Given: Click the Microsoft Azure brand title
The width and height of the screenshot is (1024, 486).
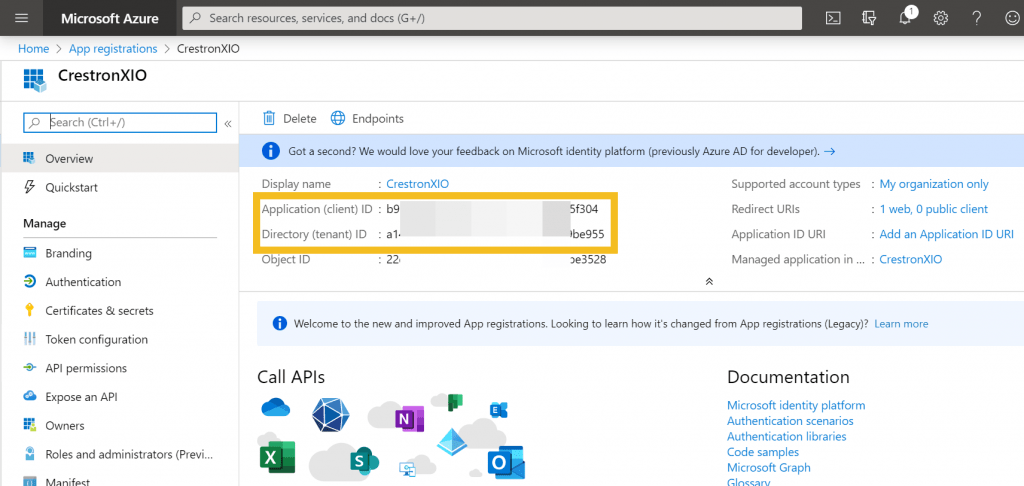Looking at the screenshot, I should (110, 18).
